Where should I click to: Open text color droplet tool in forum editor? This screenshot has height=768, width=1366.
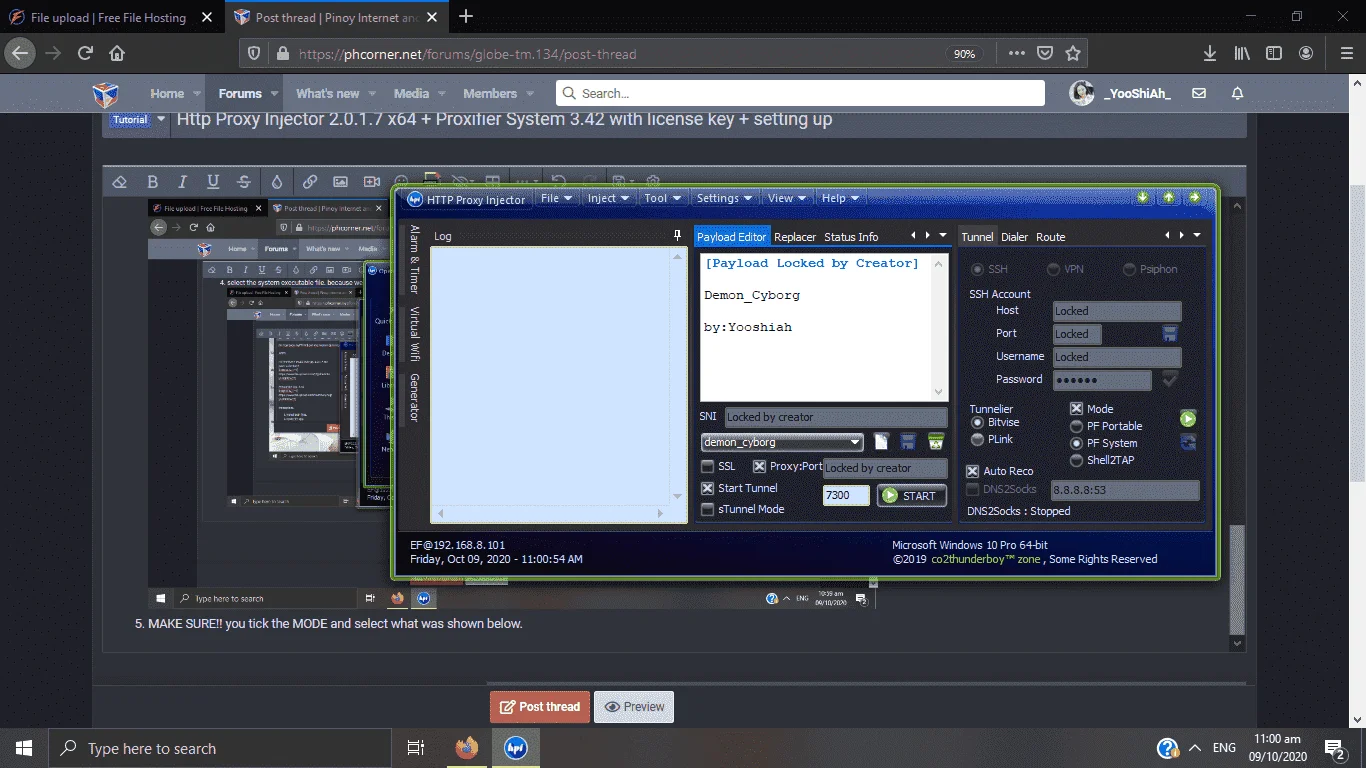[277, 182]
